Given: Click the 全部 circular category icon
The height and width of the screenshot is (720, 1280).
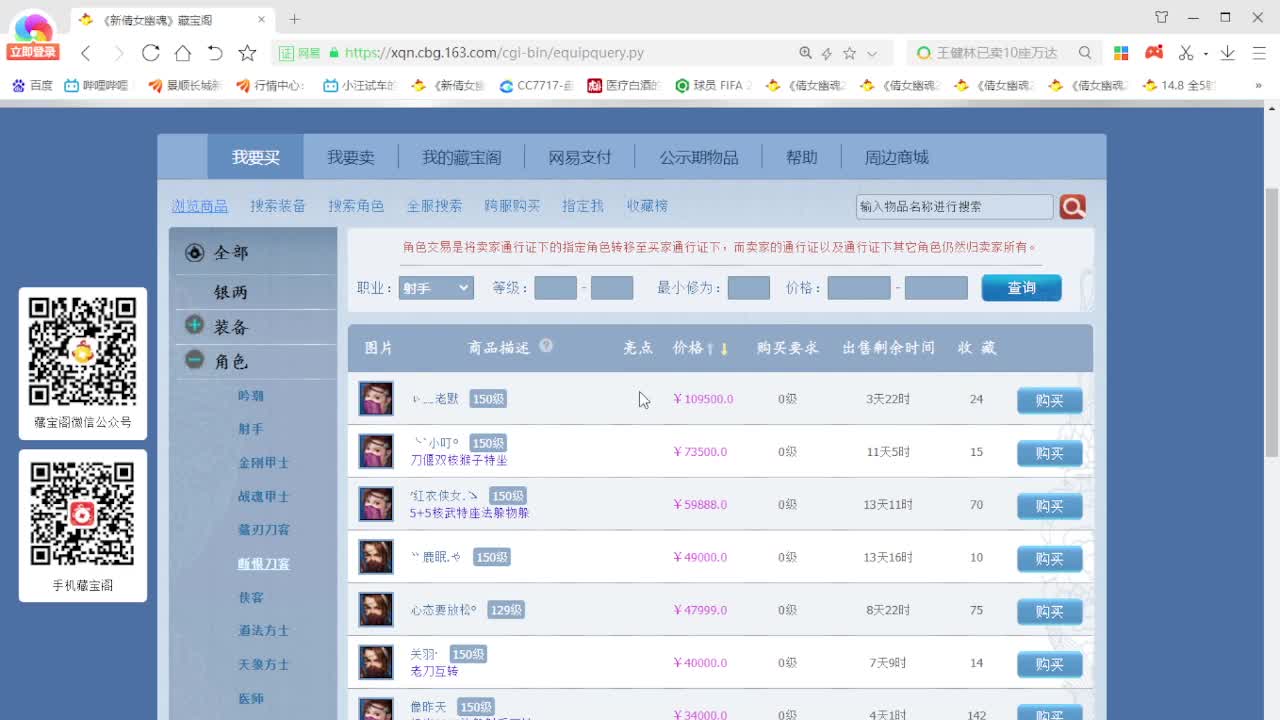Looking at the screenshot, I should [x=194, y=252].
